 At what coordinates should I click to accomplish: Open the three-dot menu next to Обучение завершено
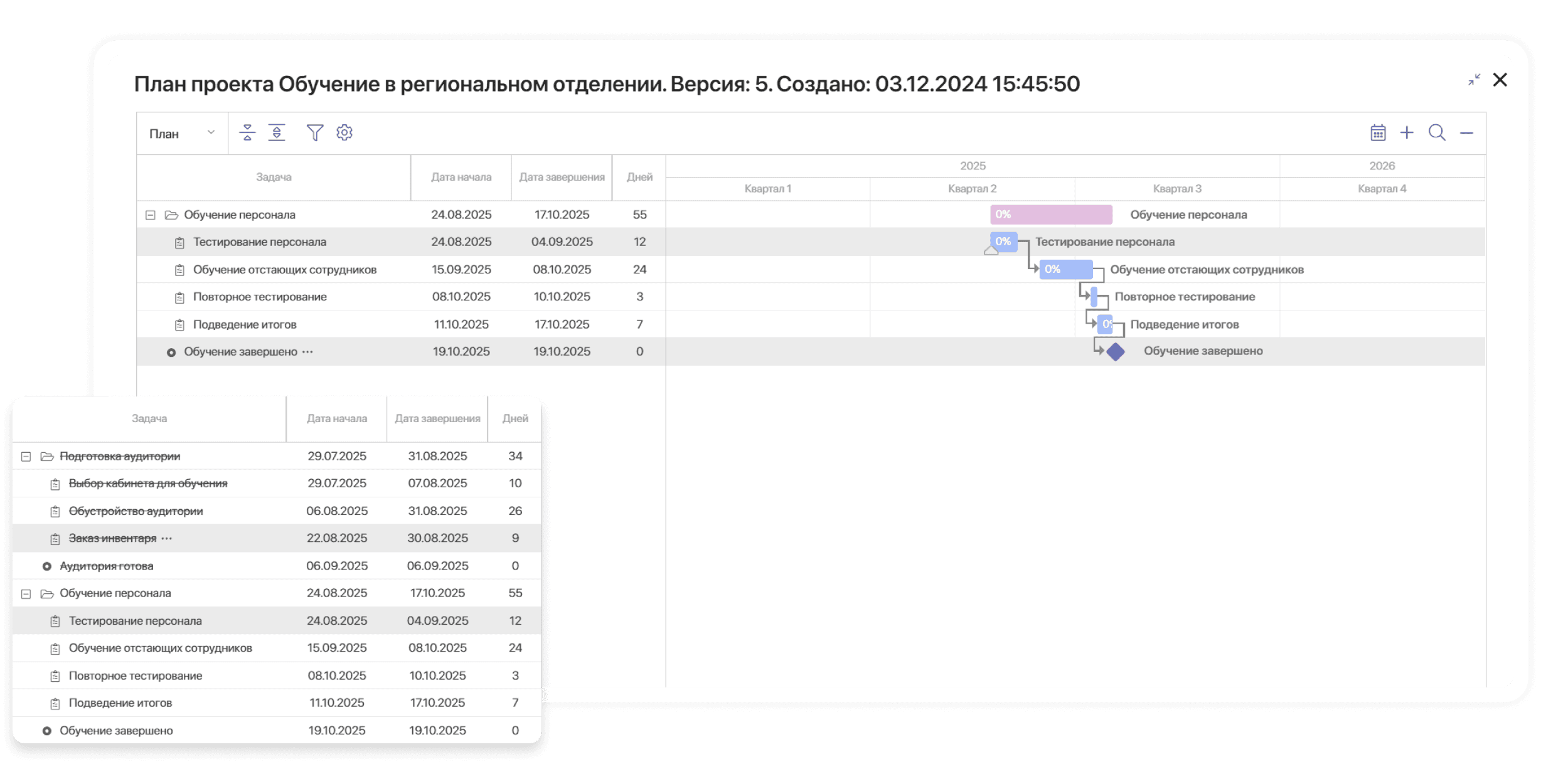307,352
